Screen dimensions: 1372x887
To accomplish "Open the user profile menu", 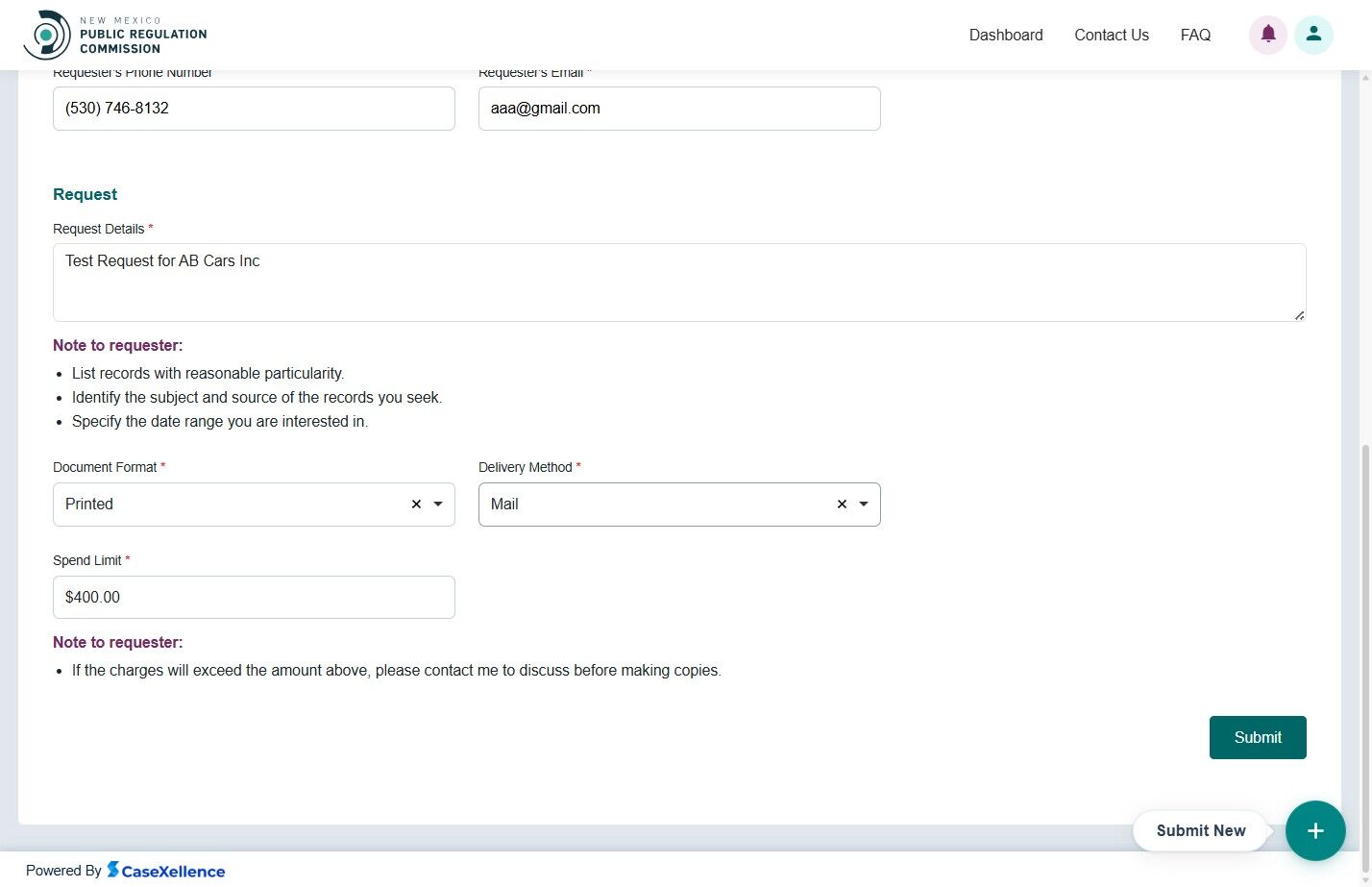I will click(1313, 35).
